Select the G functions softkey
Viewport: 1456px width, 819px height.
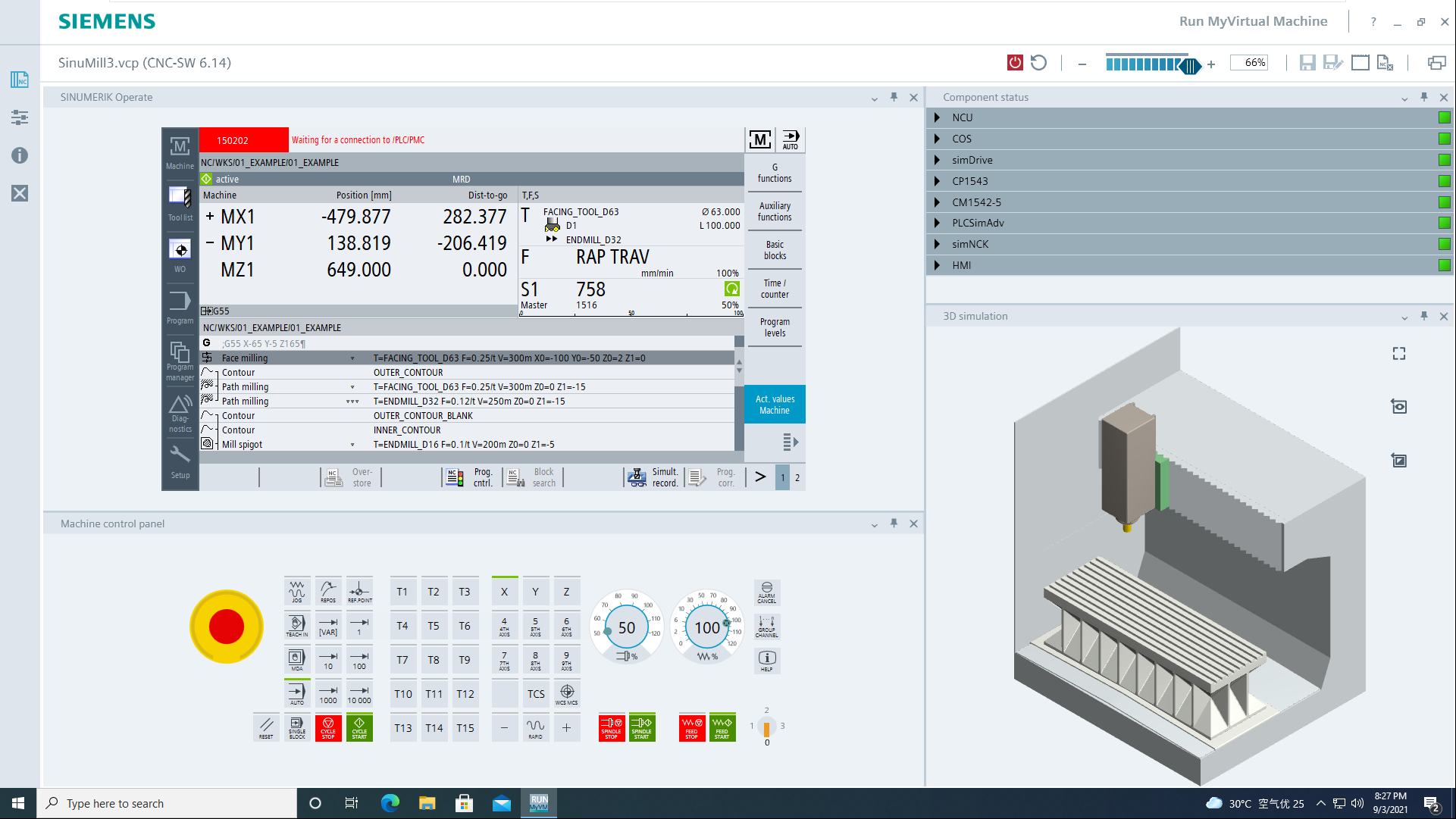pyautogui.click(x=774, y=173)
